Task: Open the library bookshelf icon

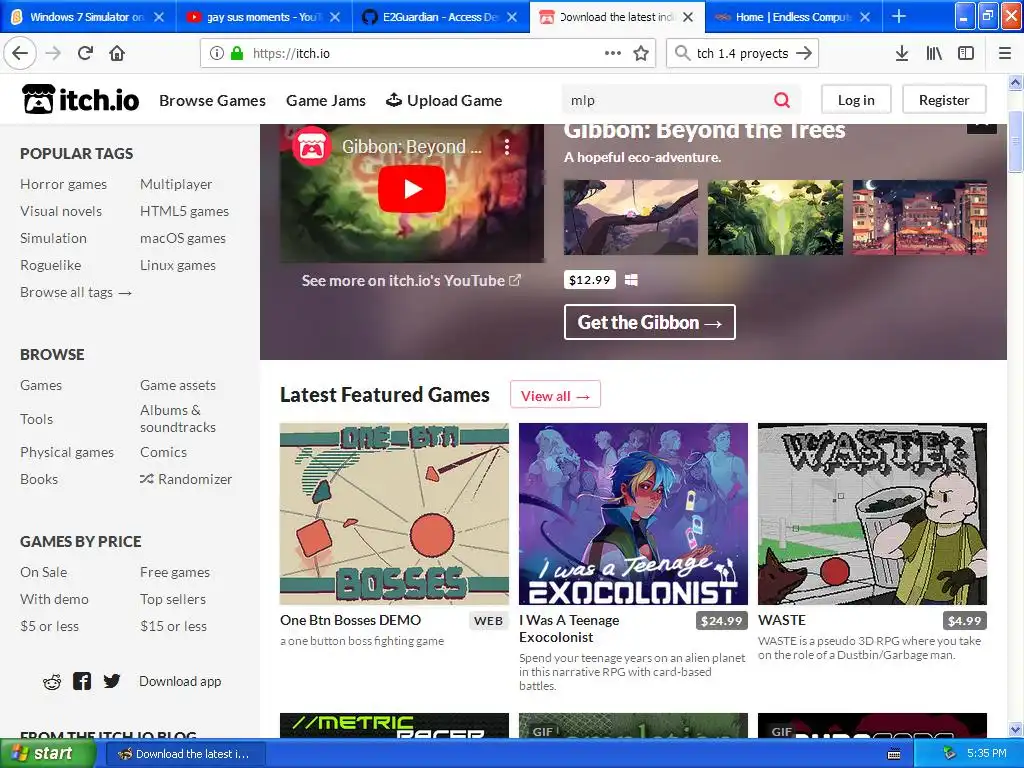Action: (934, 54)
